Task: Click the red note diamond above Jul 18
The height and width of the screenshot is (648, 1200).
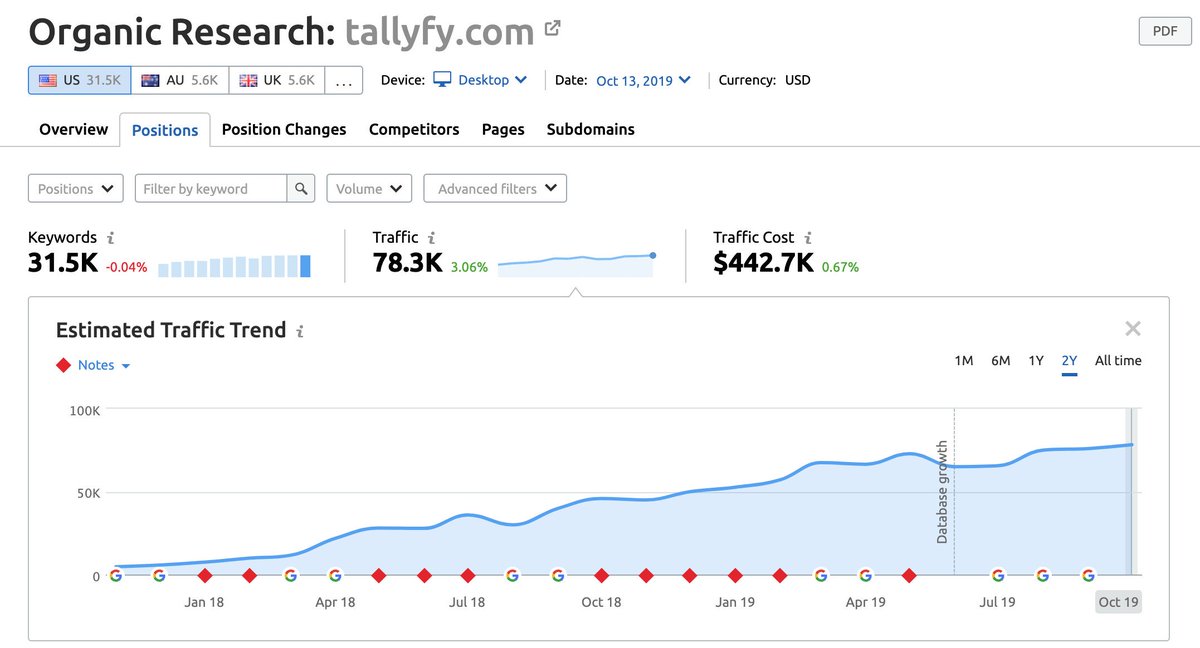Action: [467, 575]
